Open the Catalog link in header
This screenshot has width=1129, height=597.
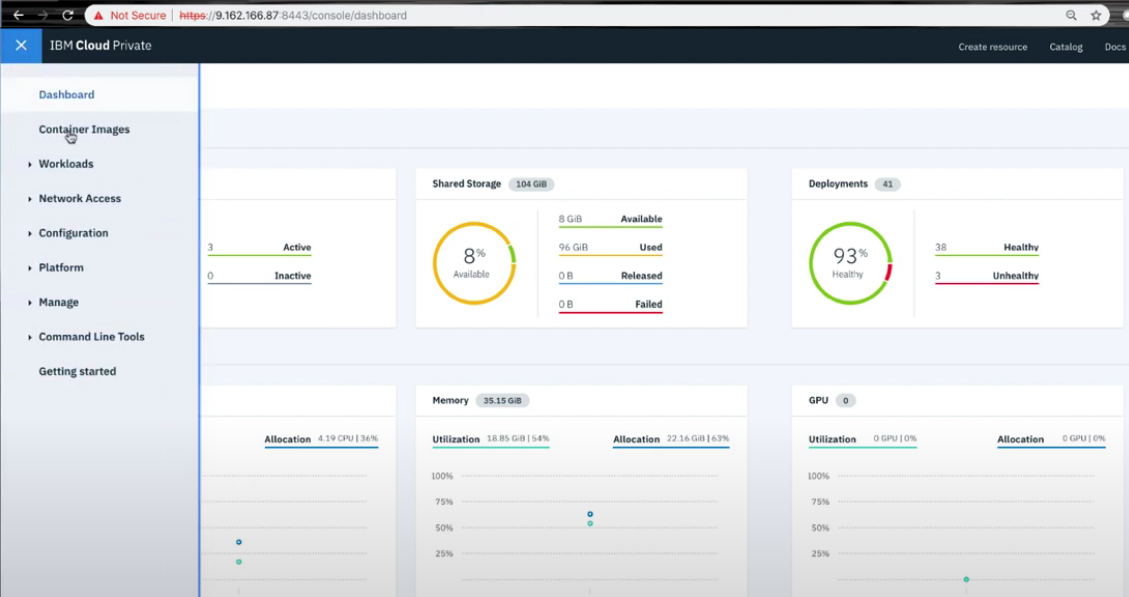click(1066, 47)
